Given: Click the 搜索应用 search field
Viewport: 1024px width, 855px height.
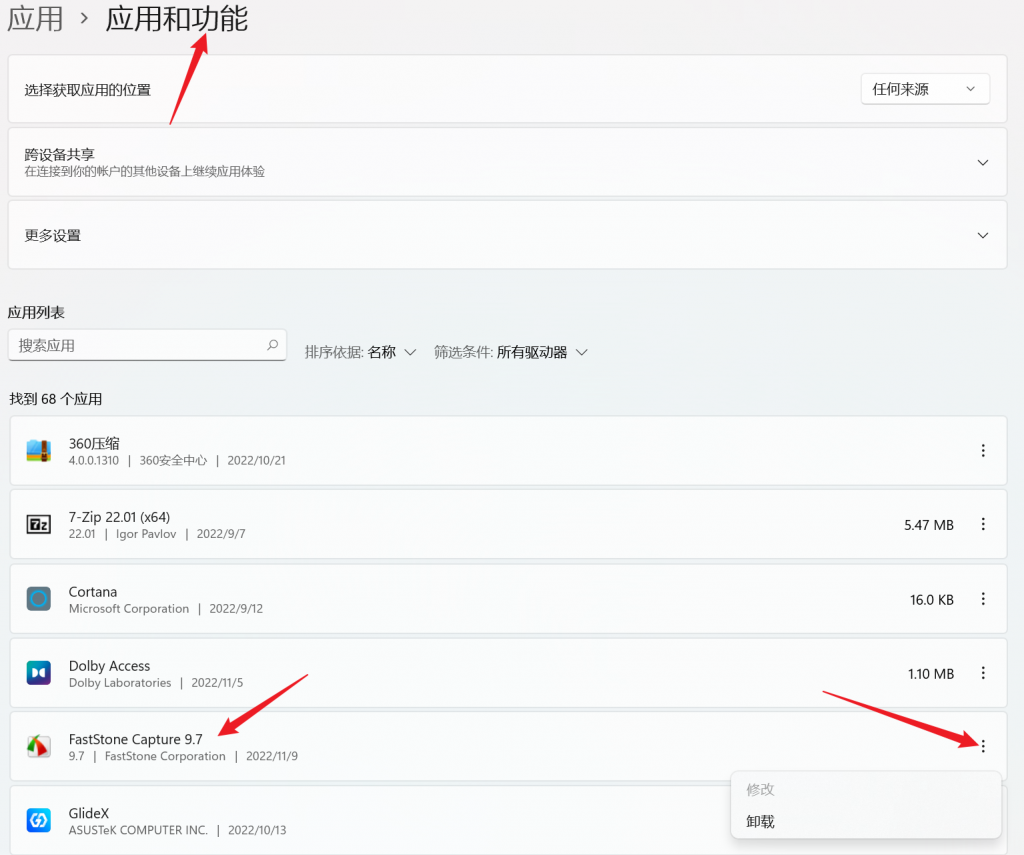Looking at the screenshot, I should (147, 345).
